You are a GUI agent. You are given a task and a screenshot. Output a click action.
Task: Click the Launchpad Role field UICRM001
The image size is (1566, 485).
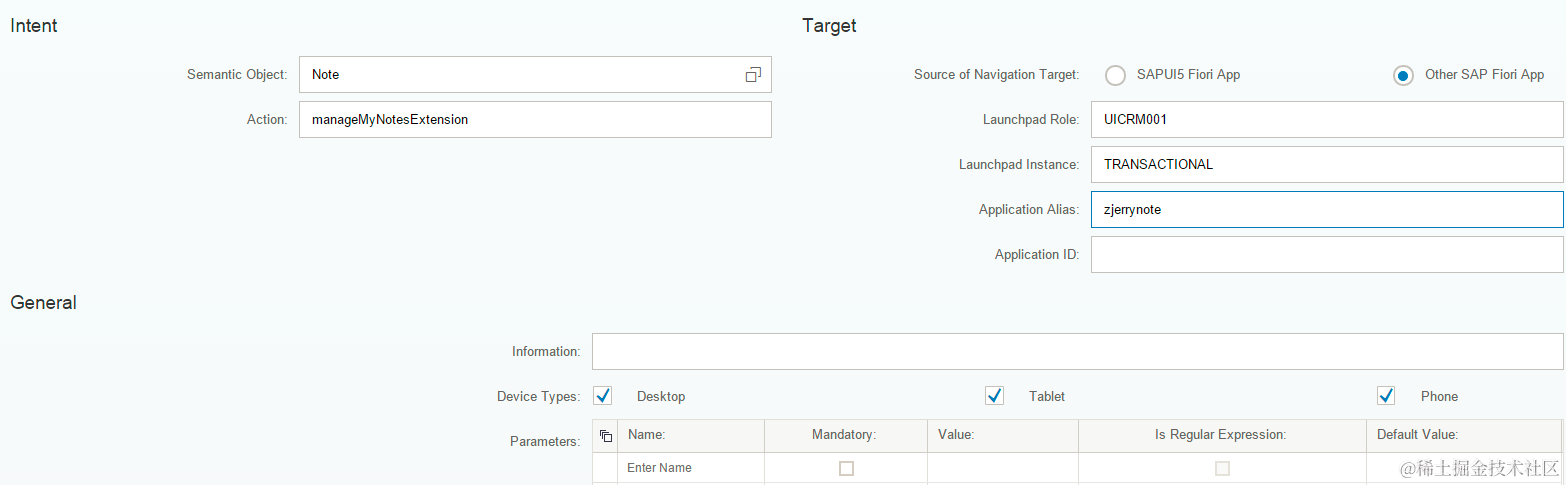click(x=1327, y=120)
